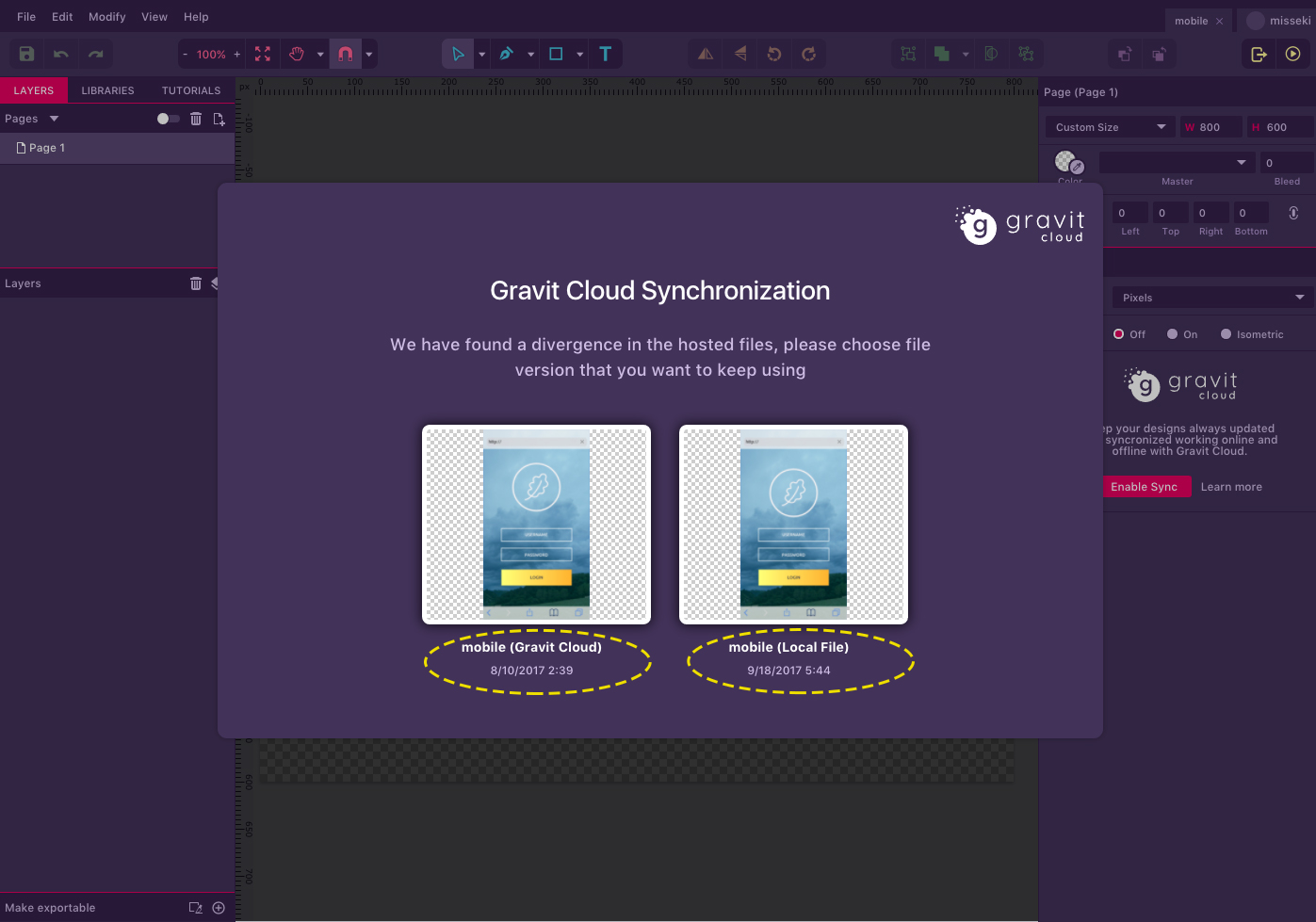Zoom in with the plus button
1316x922 pixels.
[236, 55]
